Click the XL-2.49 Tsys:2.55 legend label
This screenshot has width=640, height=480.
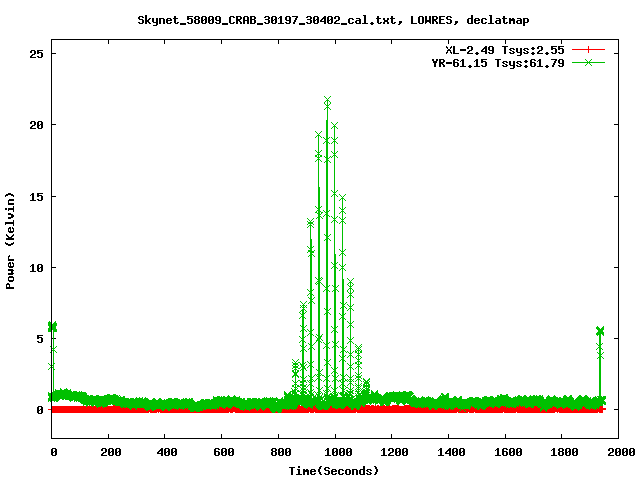click(x=504, y=50)
